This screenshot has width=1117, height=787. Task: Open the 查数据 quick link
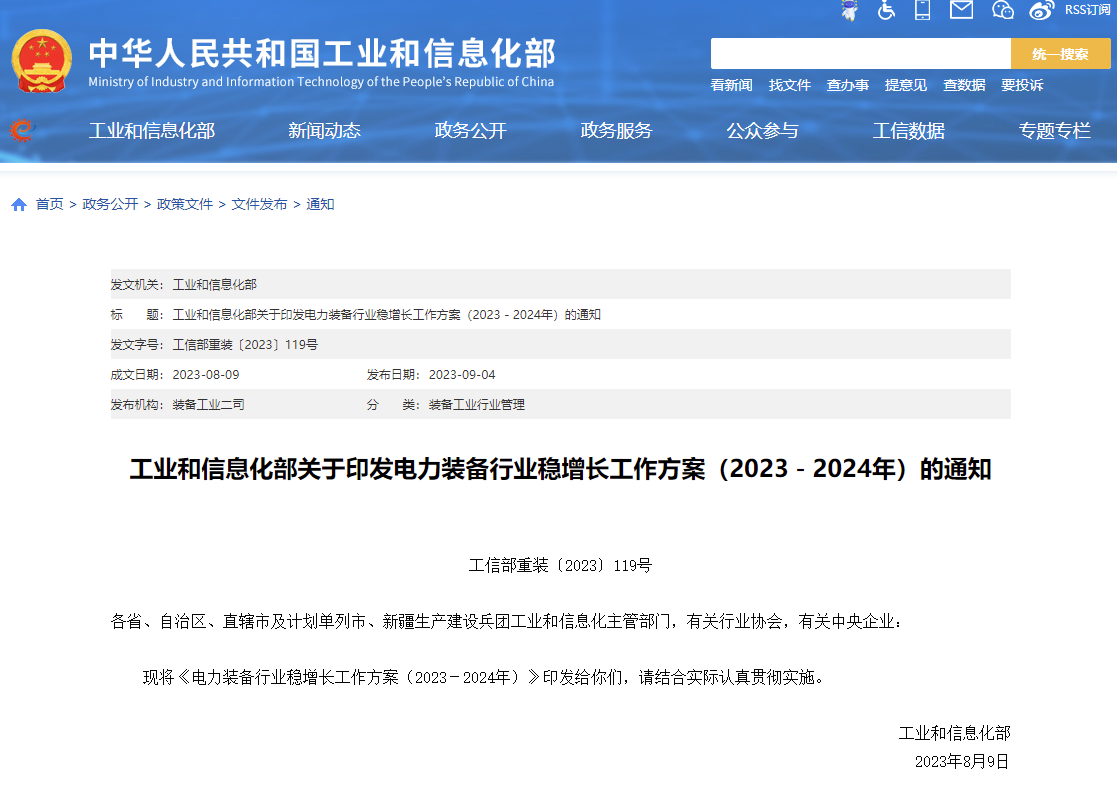[x=965, y=85]
